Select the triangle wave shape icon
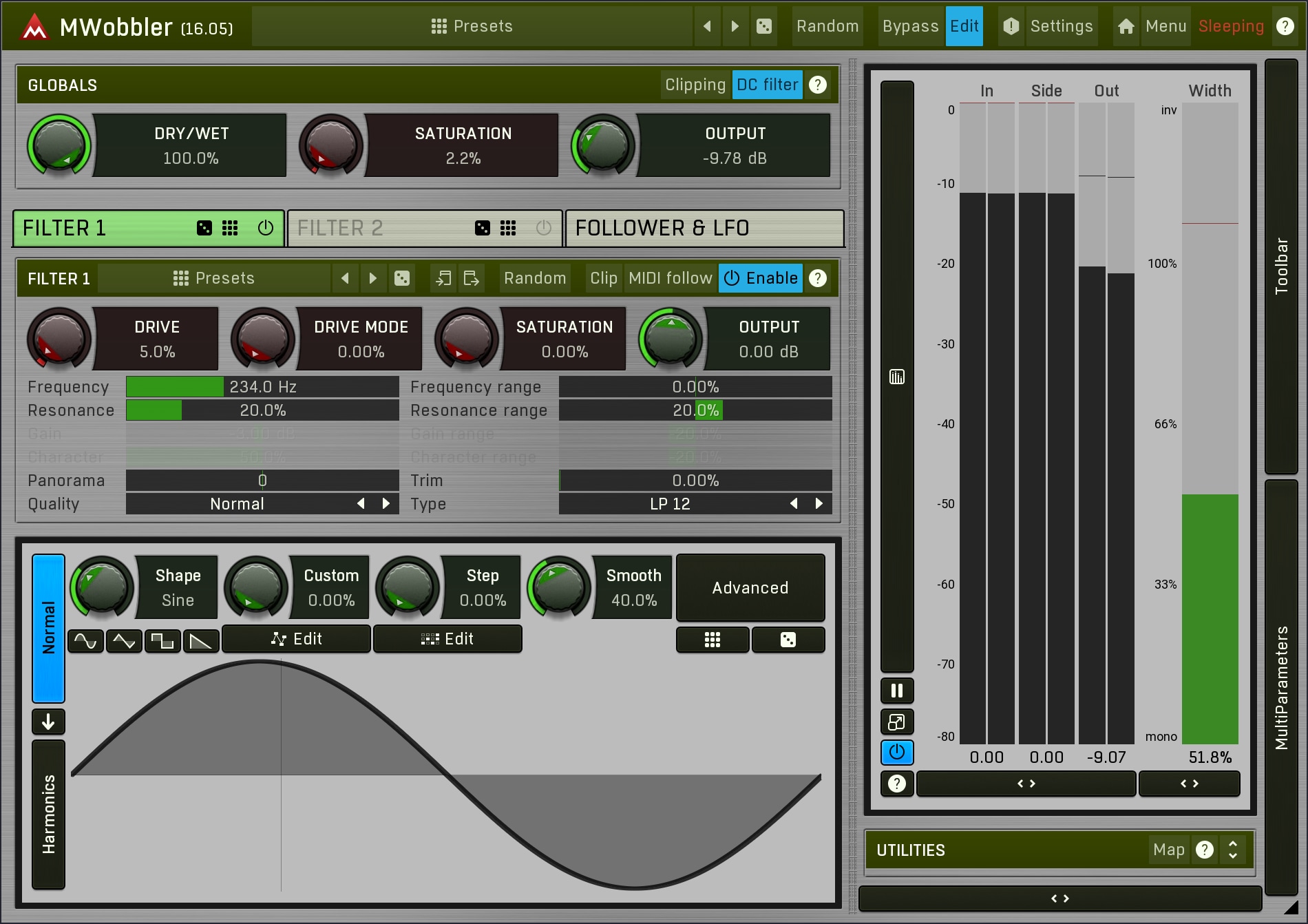This screenshot has height=924, width=1308. point(124,641)
